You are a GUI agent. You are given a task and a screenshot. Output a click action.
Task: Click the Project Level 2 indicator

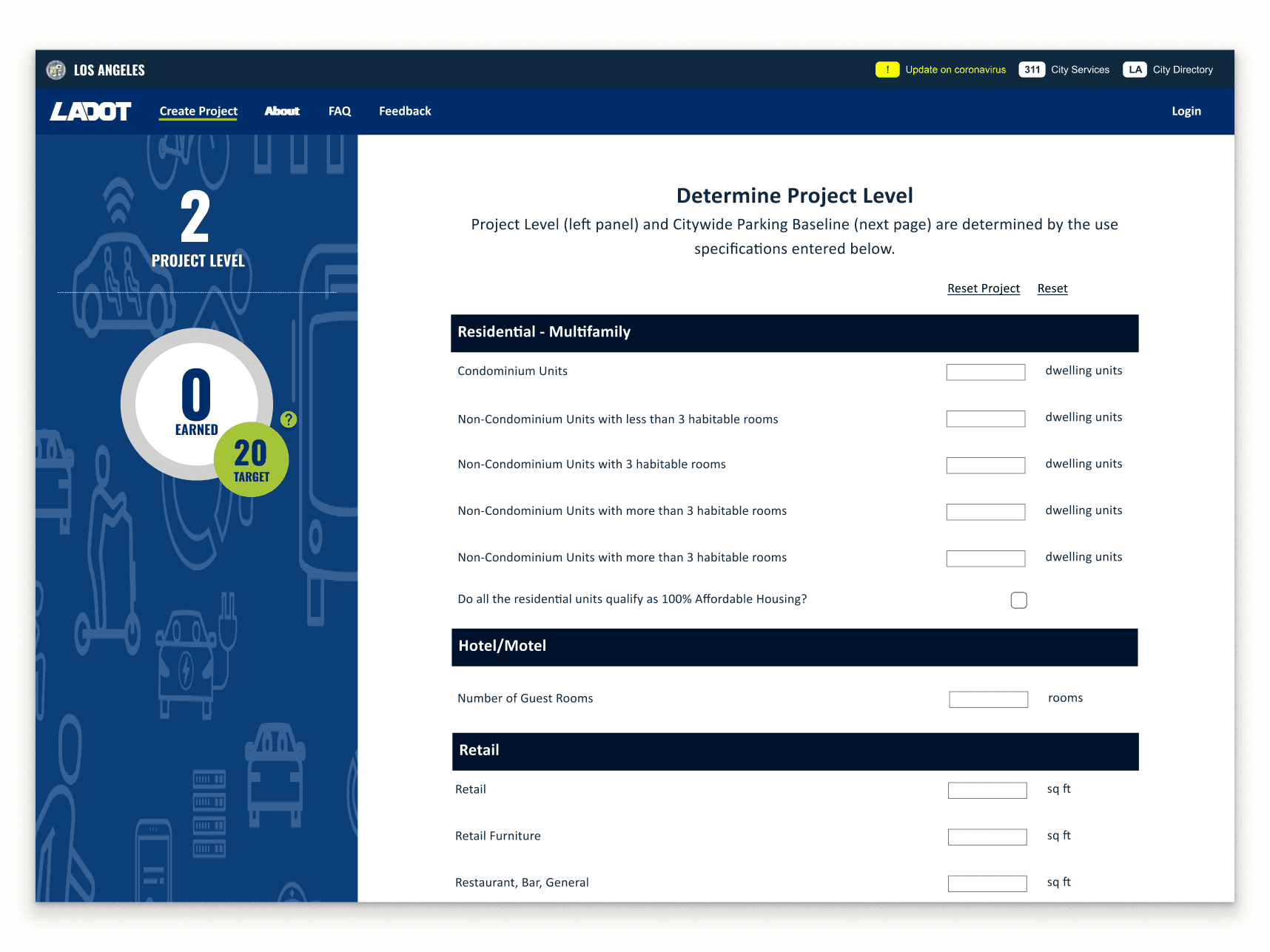197,229
